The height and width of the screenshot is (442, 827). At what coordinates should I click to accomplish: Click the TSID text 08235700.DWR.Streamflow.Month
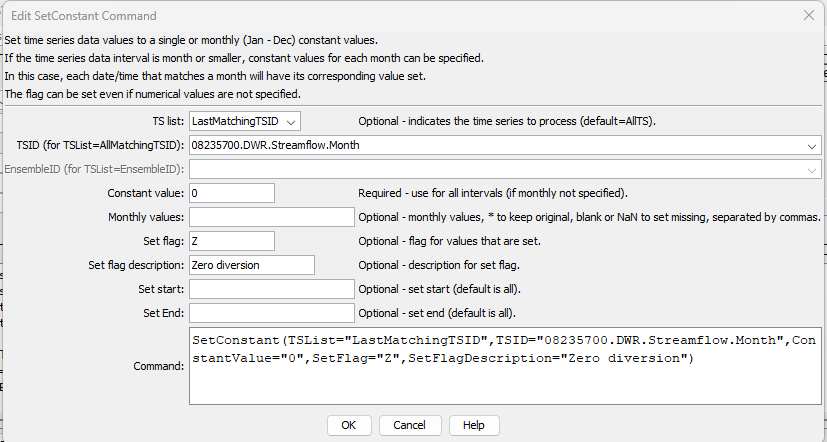[x=275, y=146]
